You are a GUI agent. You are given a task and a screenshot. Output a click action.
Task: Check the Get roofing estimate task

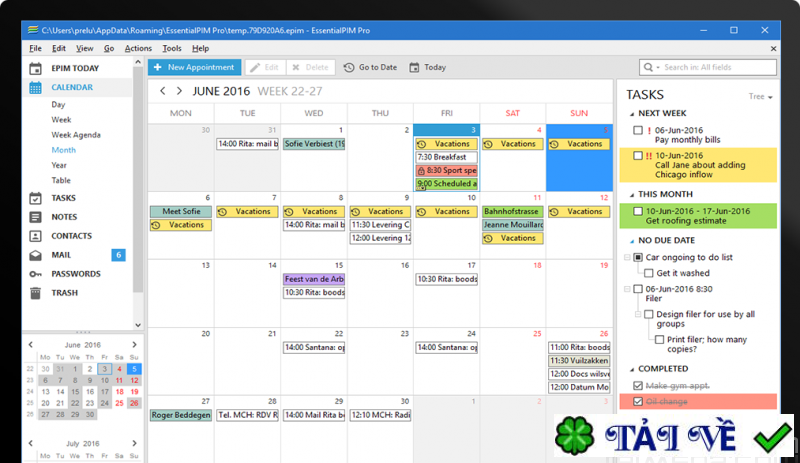pyautogui.click(x=638, y=211)
